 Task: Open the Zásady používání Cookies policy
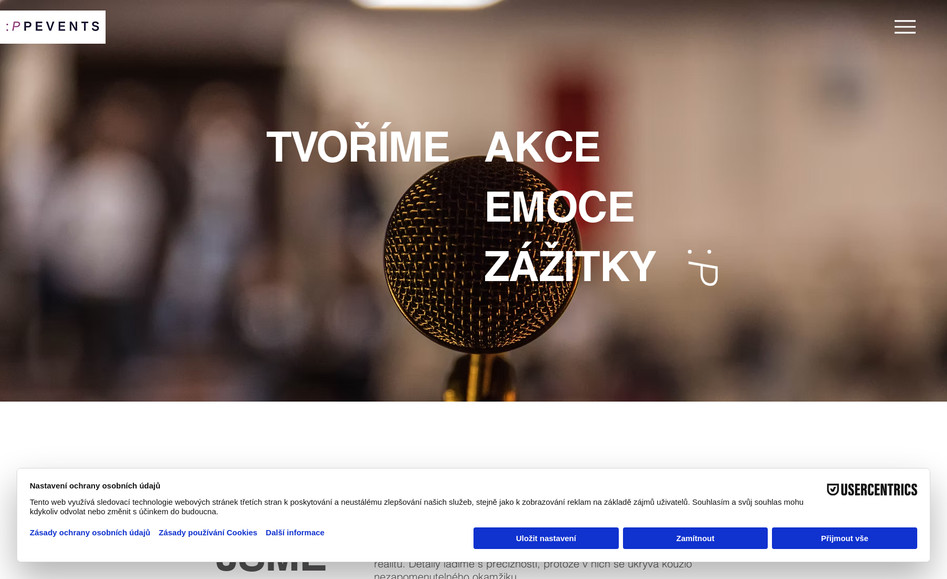coord(207,532)
